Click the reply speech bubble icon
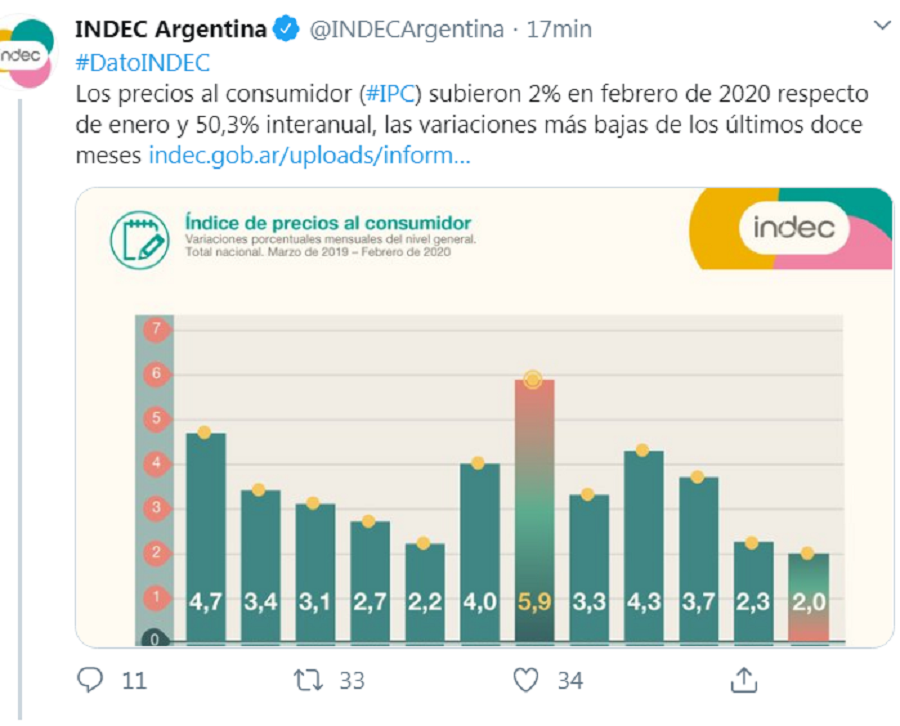The image size is (900, 726). click(90, 681)
